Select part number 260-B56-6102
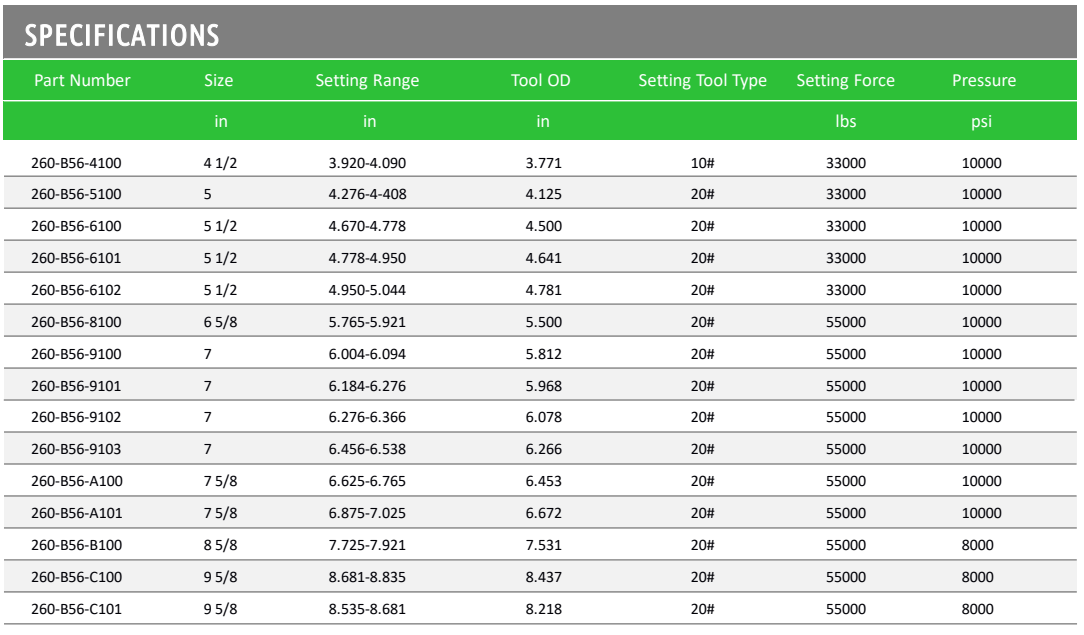The image size is (1084, 635). 76,290
